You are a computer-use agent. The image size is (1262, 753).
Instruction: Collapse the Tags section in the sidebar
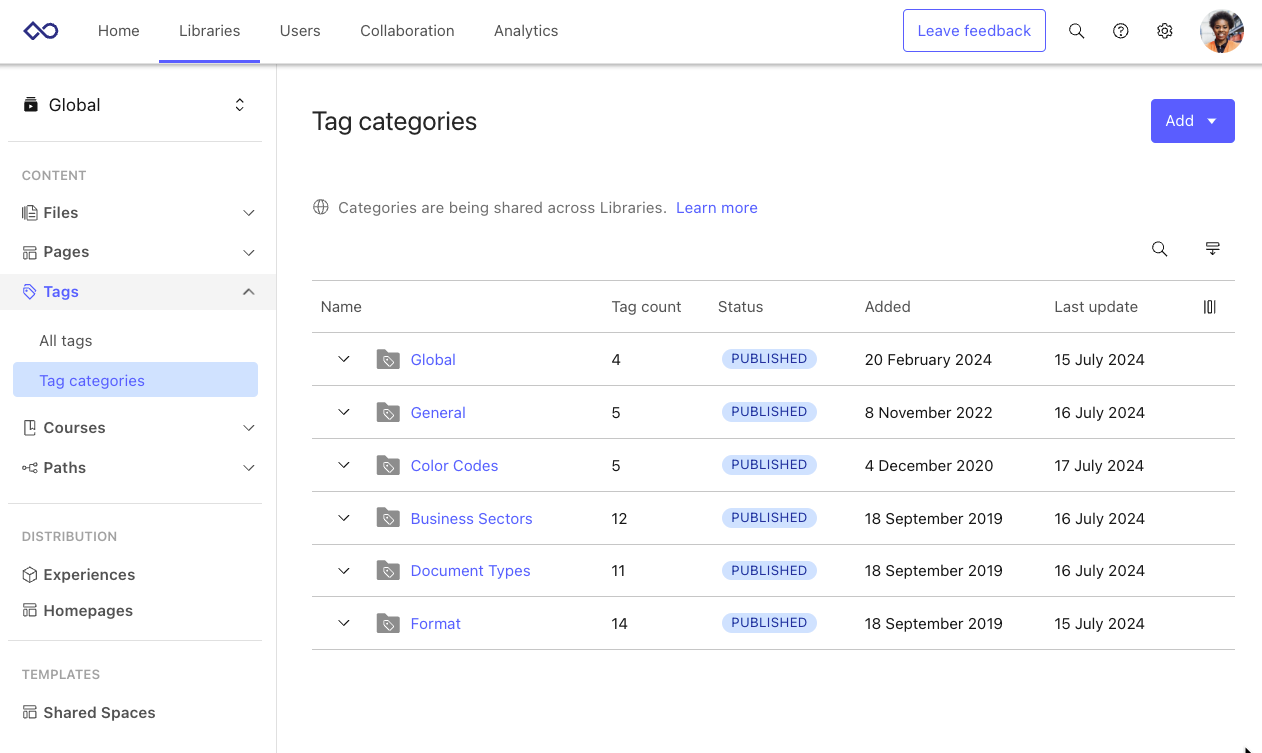pos(248,291)
